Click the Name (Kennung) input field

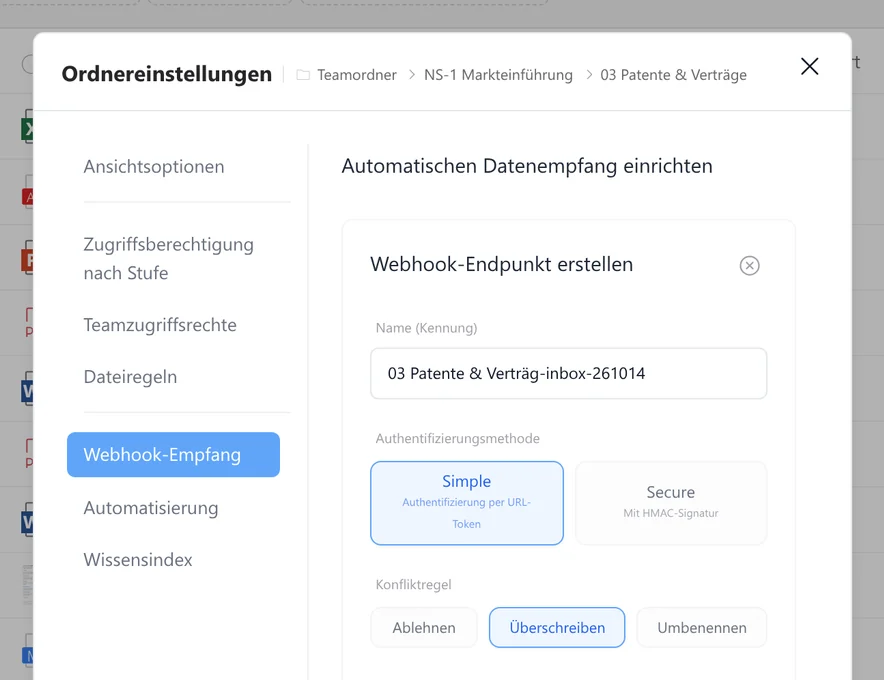click(x=568, y=373)
